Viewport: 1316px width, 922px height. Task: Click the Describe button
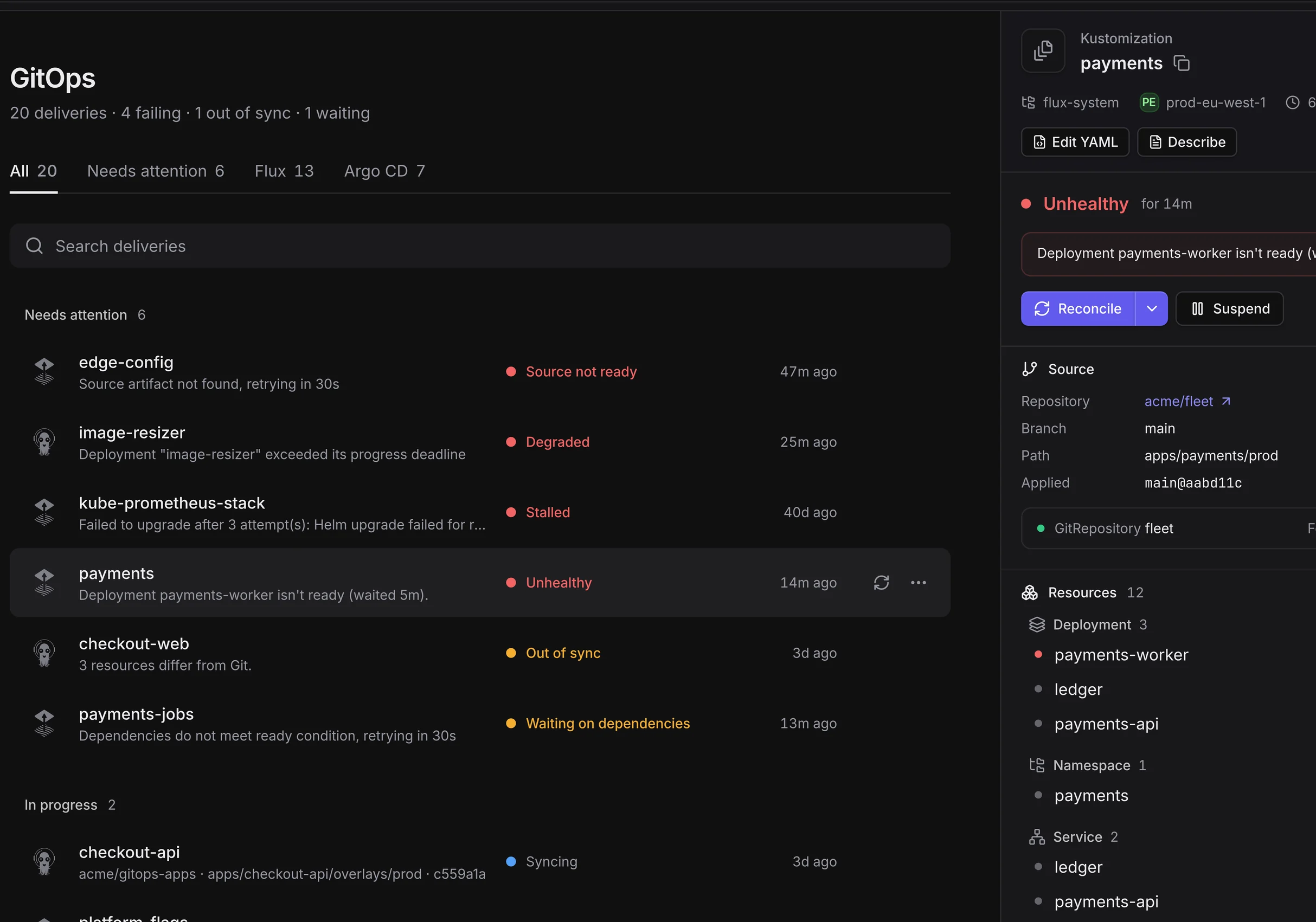(x=1187, y=142)
